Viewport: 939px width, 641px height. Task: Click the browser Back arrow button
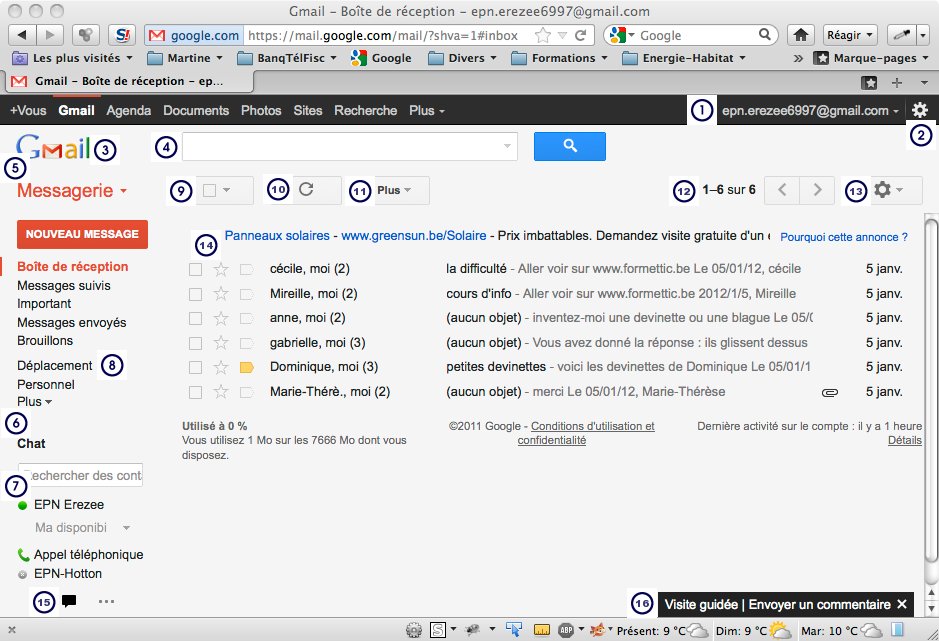[22, 35]
